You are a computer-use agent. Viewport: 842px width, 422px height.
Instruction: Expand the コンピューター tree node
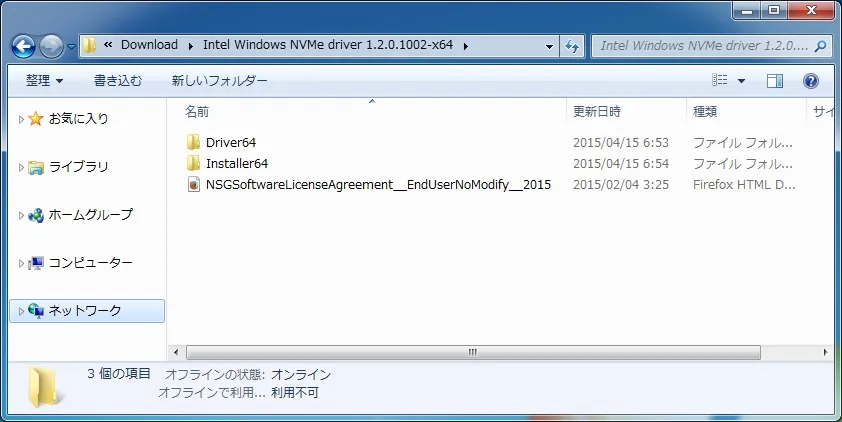[21, 263]
